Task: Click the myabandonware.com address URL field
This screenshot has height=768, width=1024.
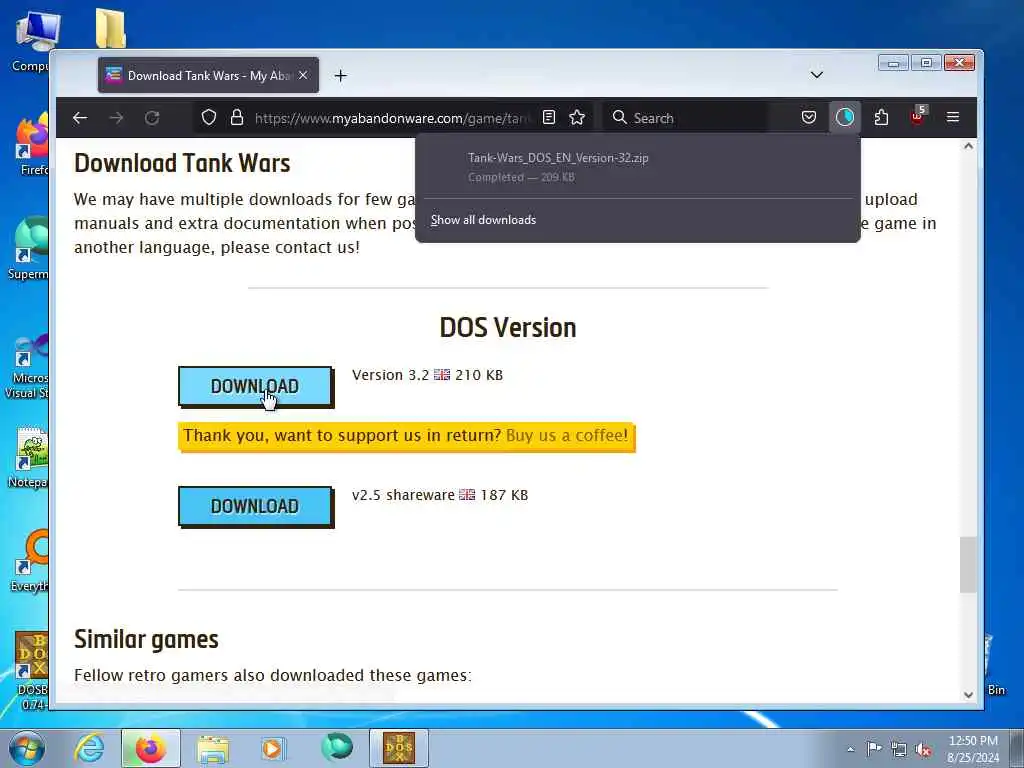Action: (392, 118)
